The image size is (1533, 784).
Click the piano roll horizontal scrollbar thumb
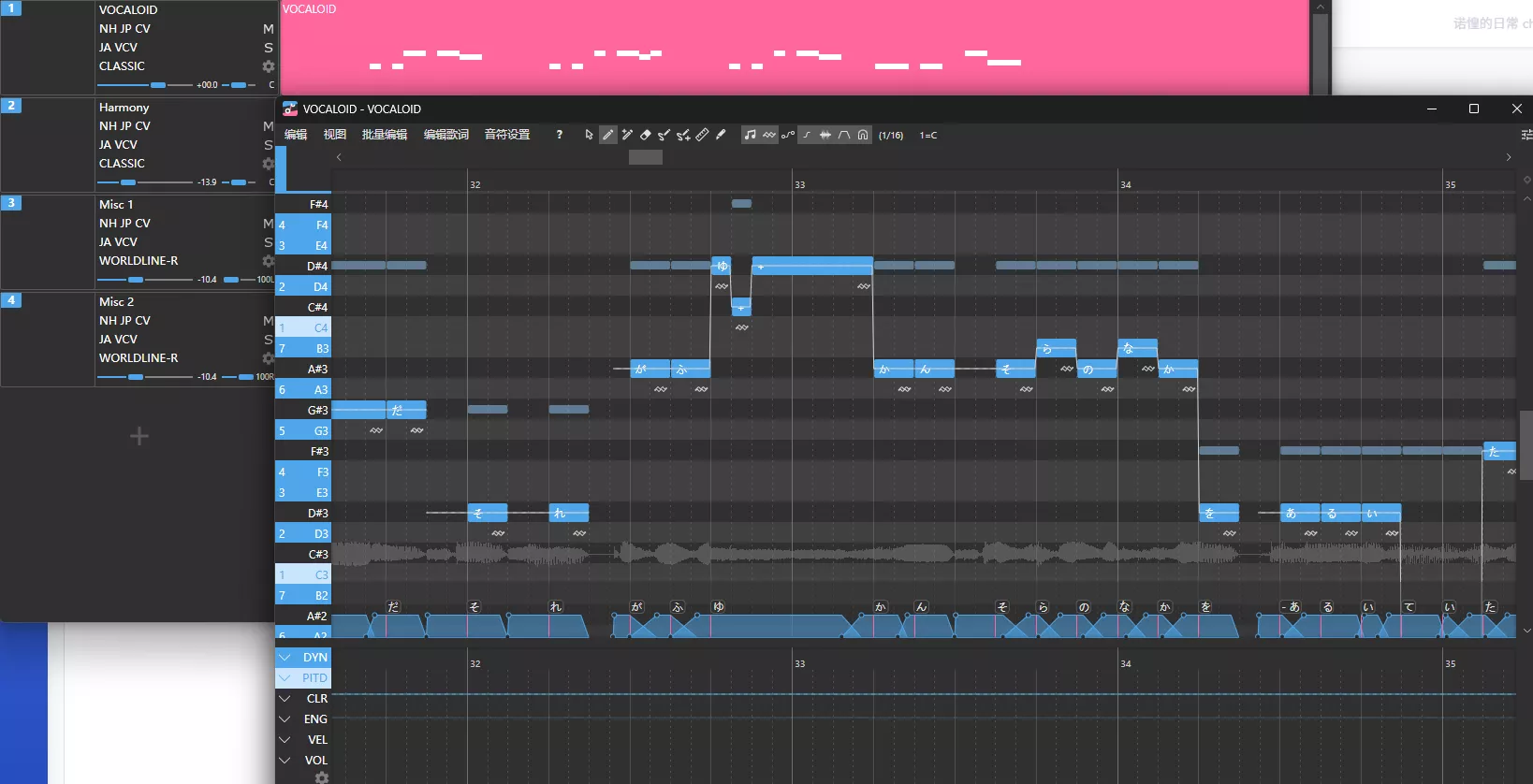[x=646, y=157]
